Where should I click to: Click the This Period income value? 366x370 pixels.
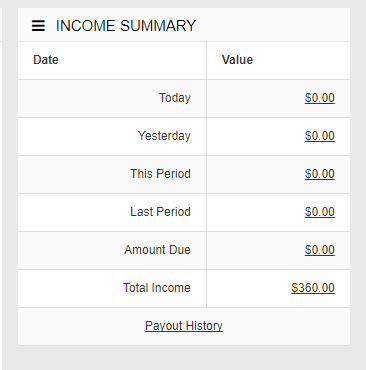319,174
